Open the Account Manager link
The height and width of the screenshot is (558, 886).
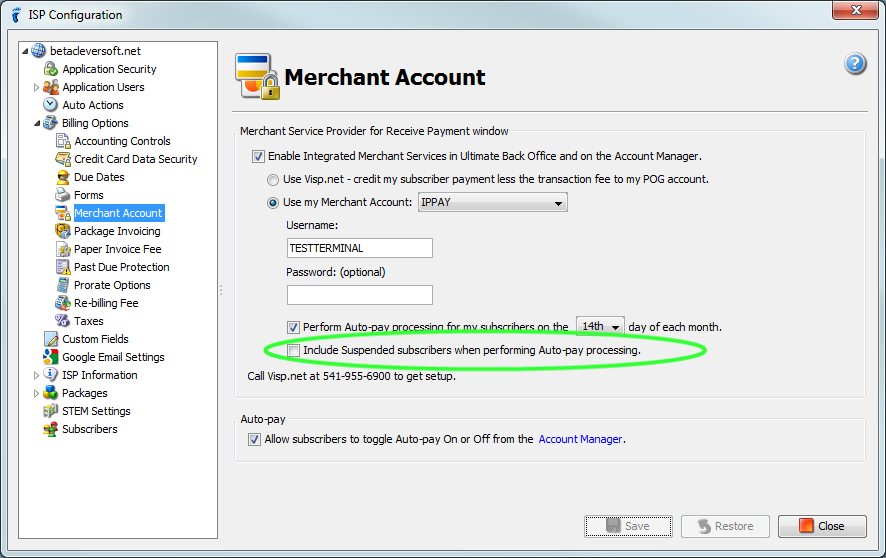pos(580,439)
